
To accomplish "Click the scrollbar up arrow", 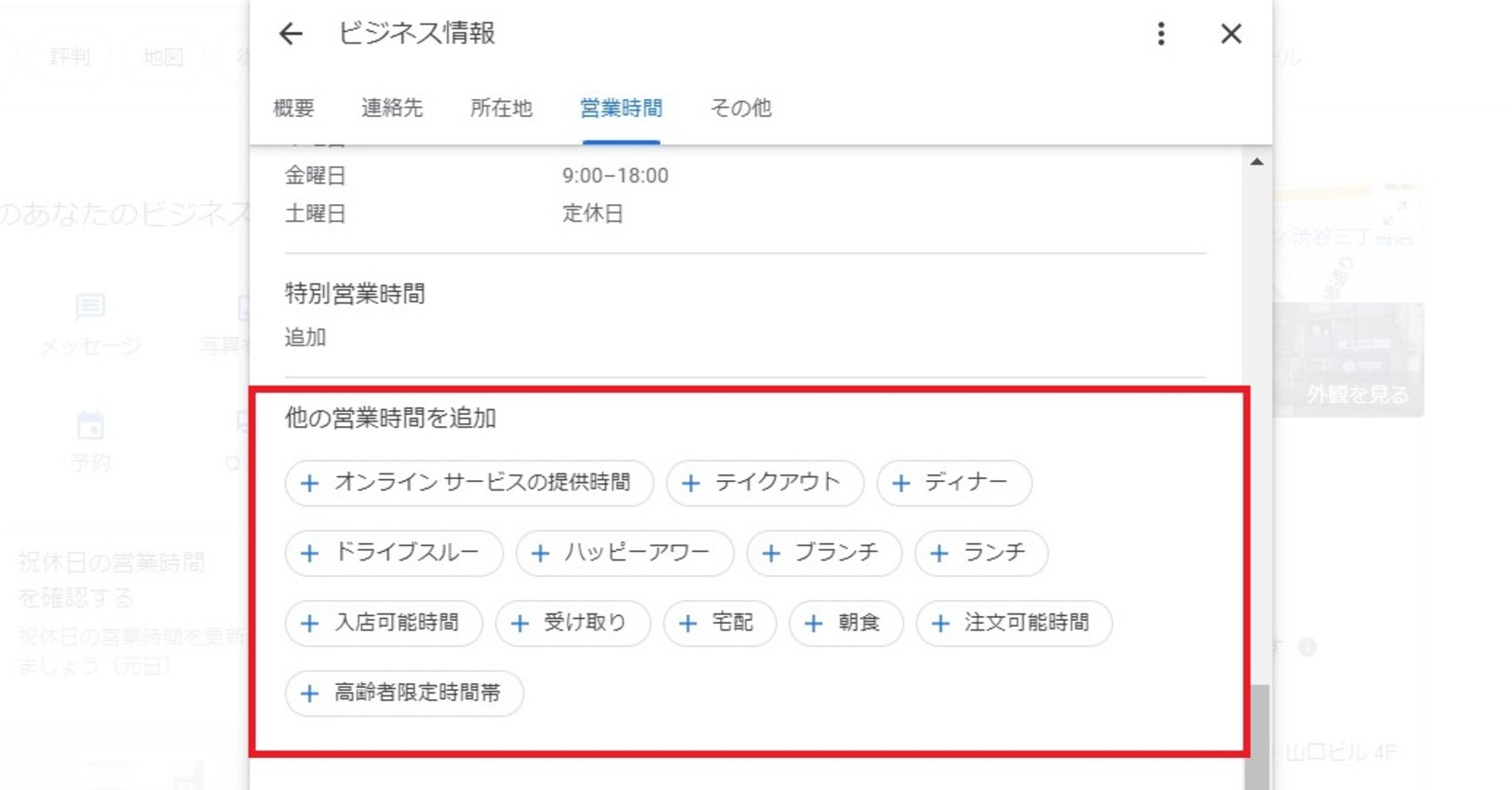I will click(x=1257, y=163).
